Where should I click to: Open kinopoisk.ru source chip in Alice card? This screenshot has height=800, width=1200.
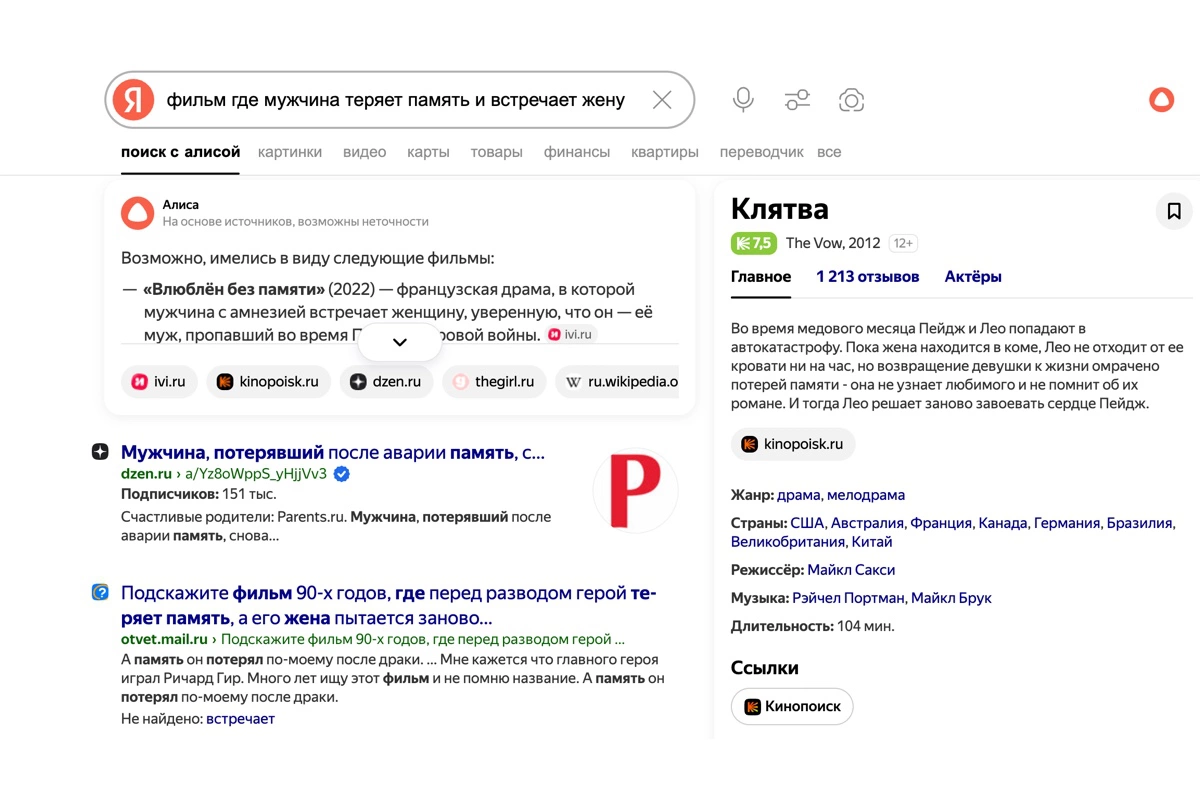pos(268,381)
